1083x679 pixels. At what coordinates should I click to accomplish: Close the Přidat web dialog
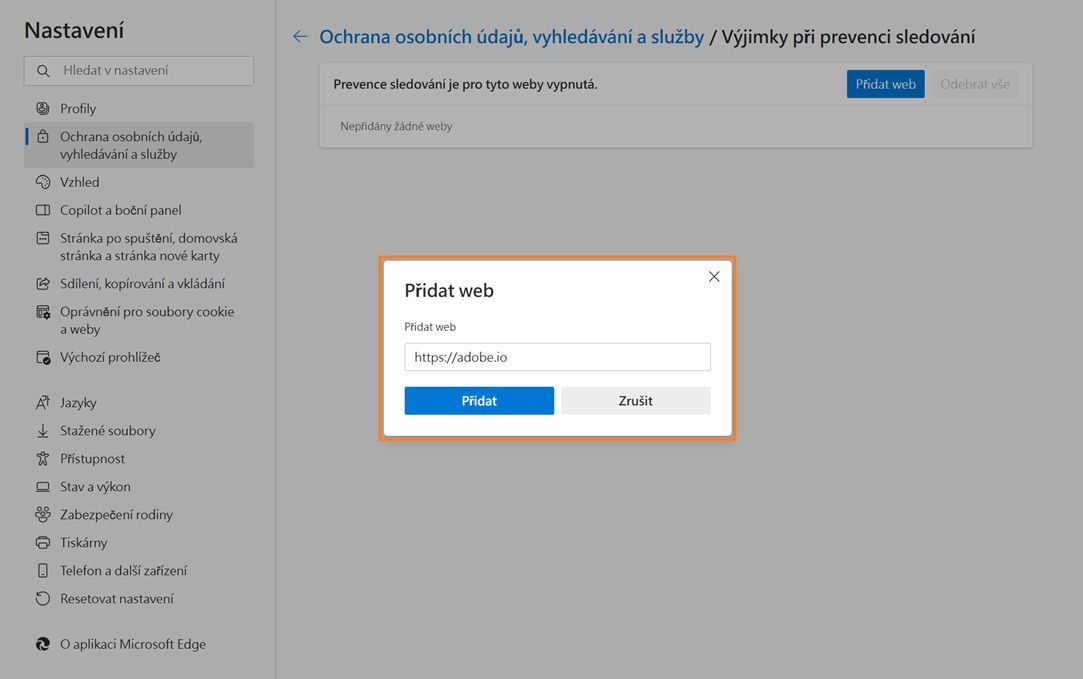click(713, 276)
